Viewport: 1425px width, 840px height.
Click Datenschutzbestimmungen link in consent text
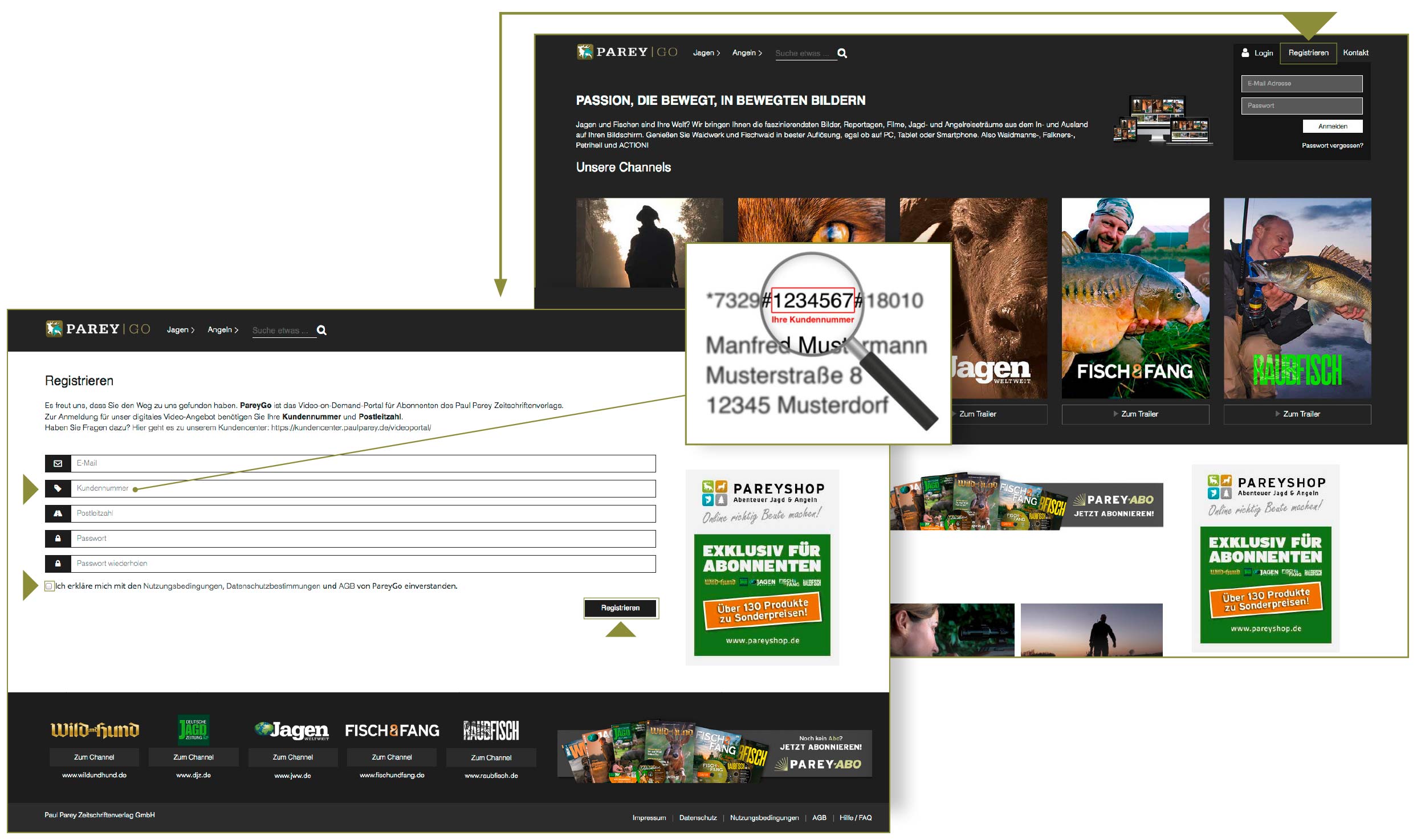(x=273, y=586)
